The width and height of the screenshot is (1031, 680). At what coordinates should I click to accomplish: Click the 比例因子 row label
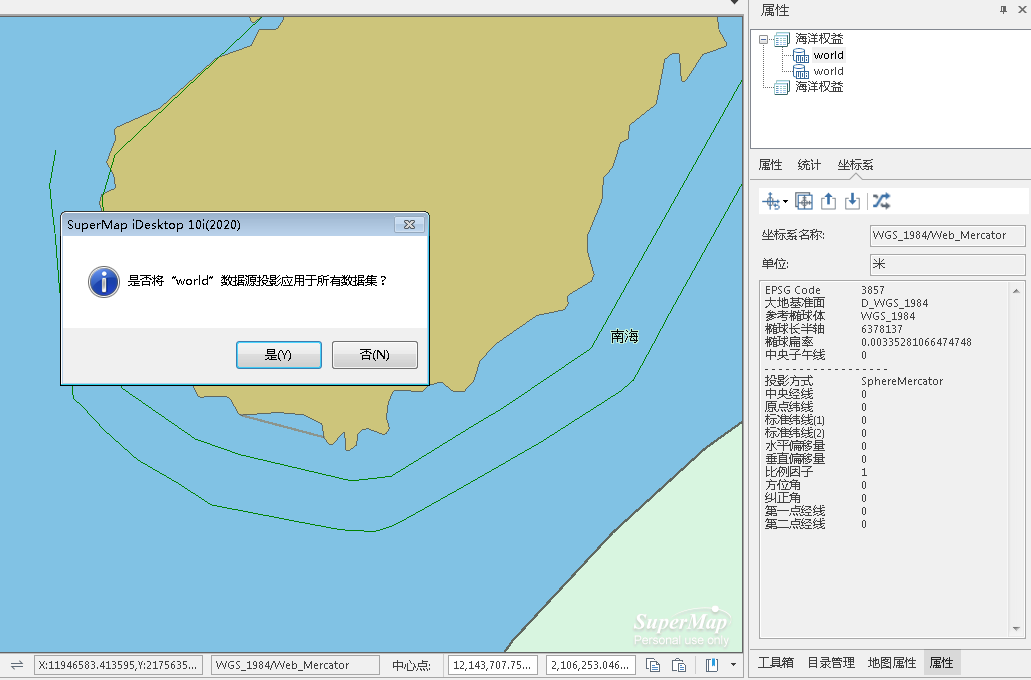pyautogui.click(x=788, y=472)
